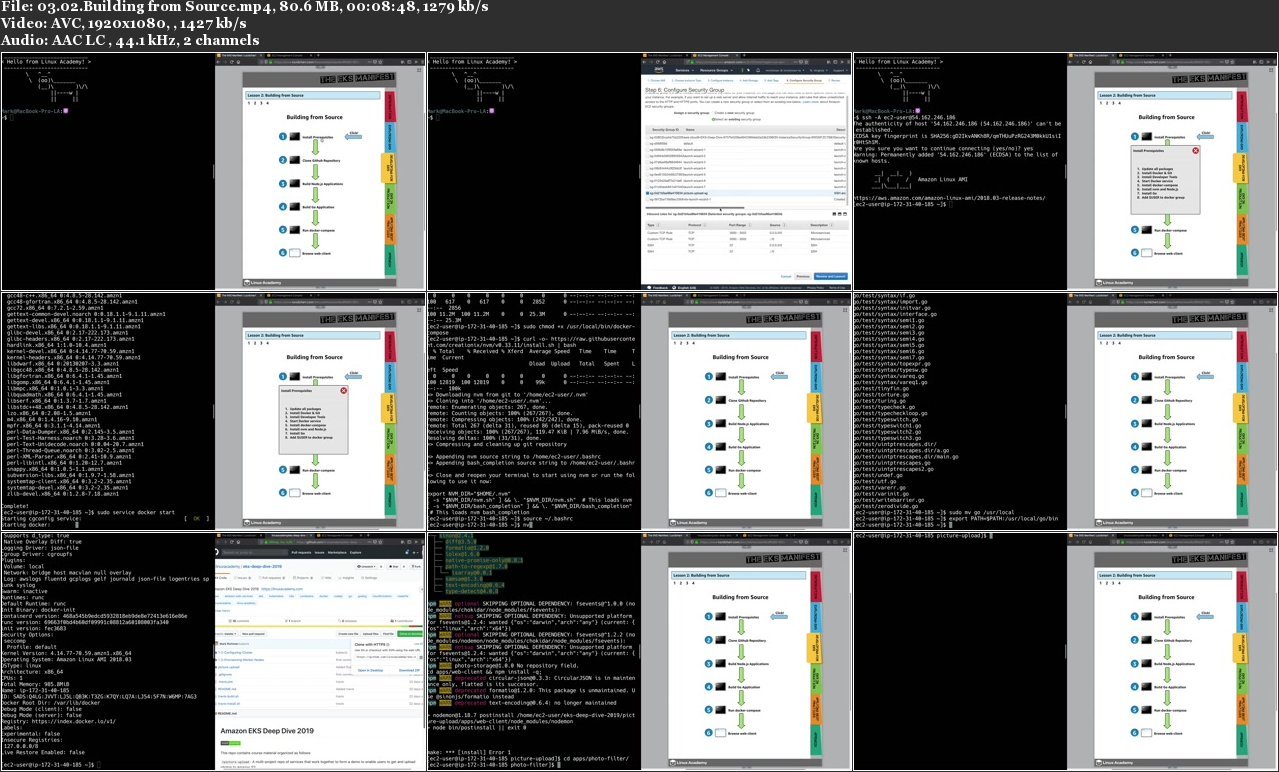Image resolution: width=1279 pixels, height=772 pixels.
Task: Click the Linux Academy logo in the ssh frame's footer
Action: click(1114, 283)
